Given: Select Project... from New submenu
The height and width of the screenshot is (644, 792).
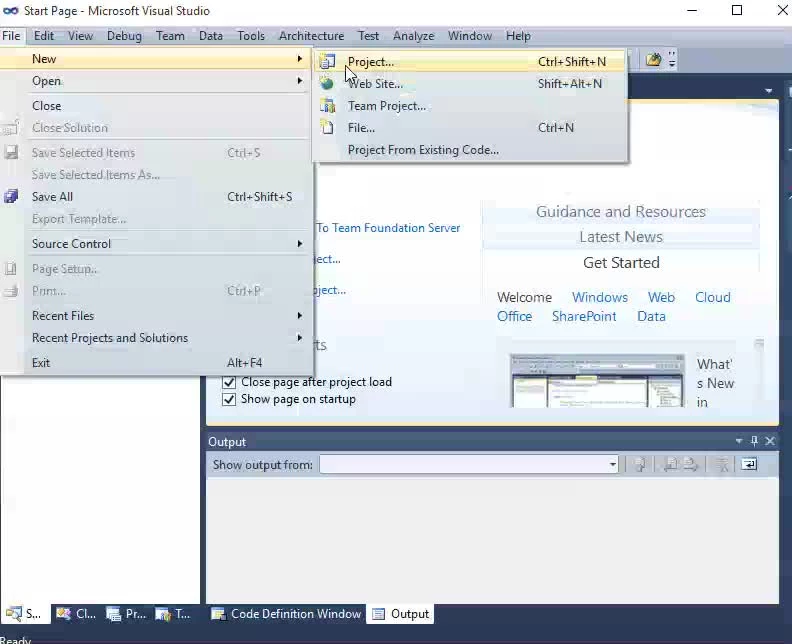Looking at the screenshot, I should coord(470,62).
